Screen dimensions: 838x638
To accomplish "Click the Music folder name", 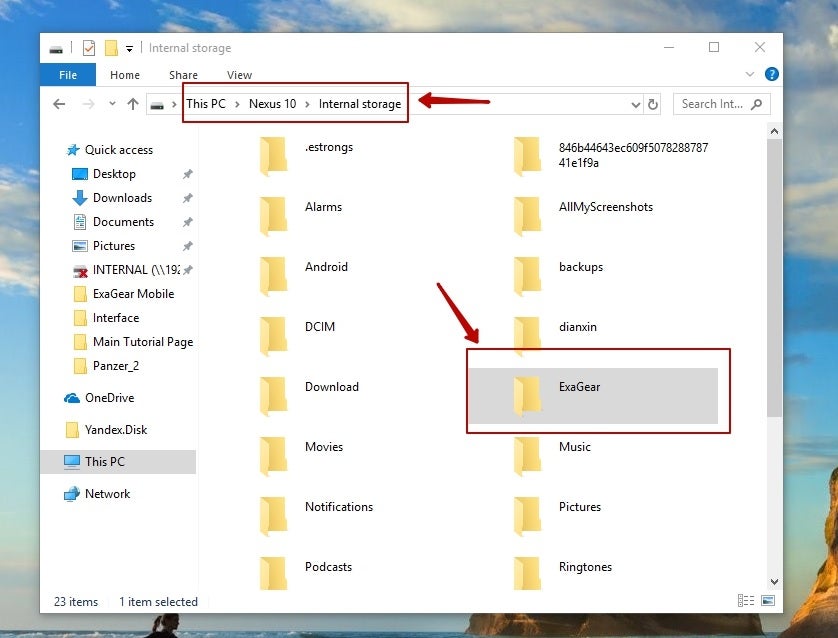I will [575, 447].
